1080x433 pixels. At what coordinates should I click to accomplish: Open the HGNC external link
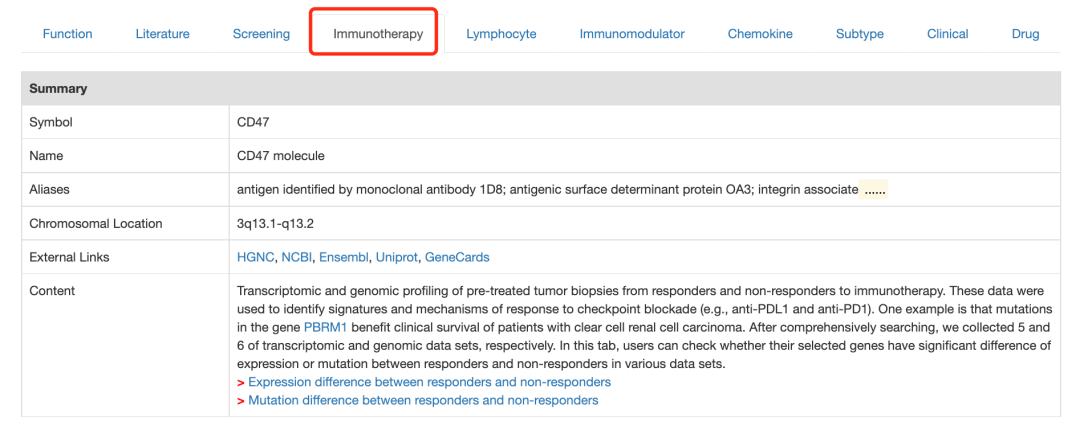pos(255,258)
